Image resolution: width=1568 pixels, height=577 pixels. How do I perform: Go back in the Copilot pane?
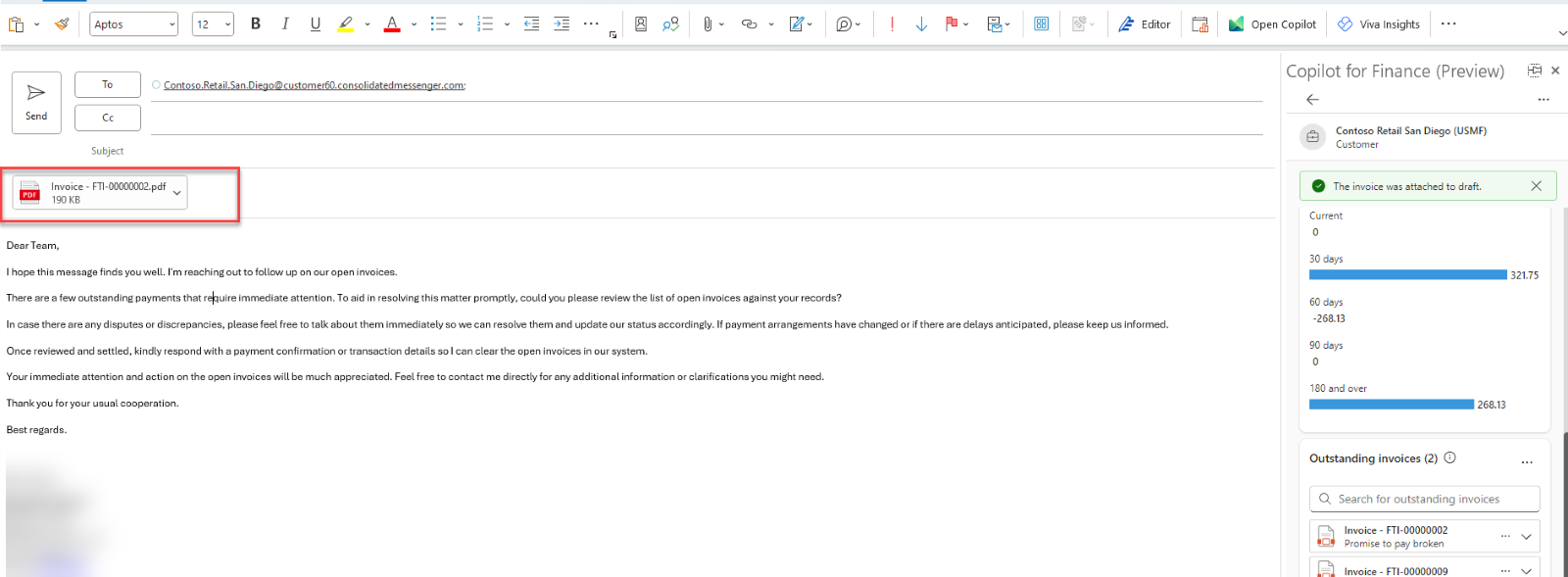(x=1313, y=99)
